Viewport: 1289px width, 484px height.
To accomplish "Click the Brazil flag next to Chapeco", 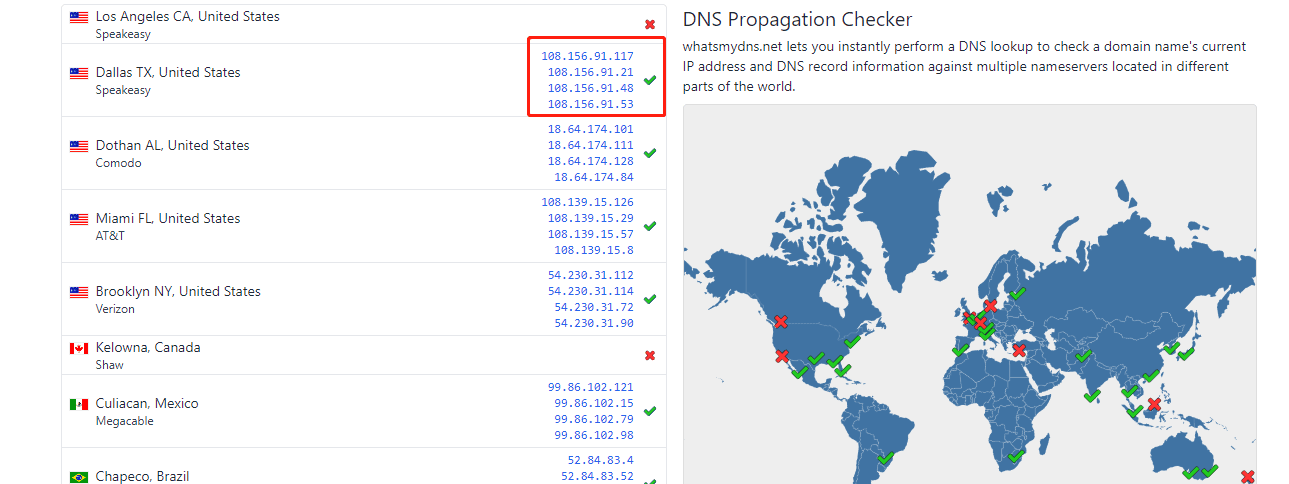I will click(x=79, y=477).
